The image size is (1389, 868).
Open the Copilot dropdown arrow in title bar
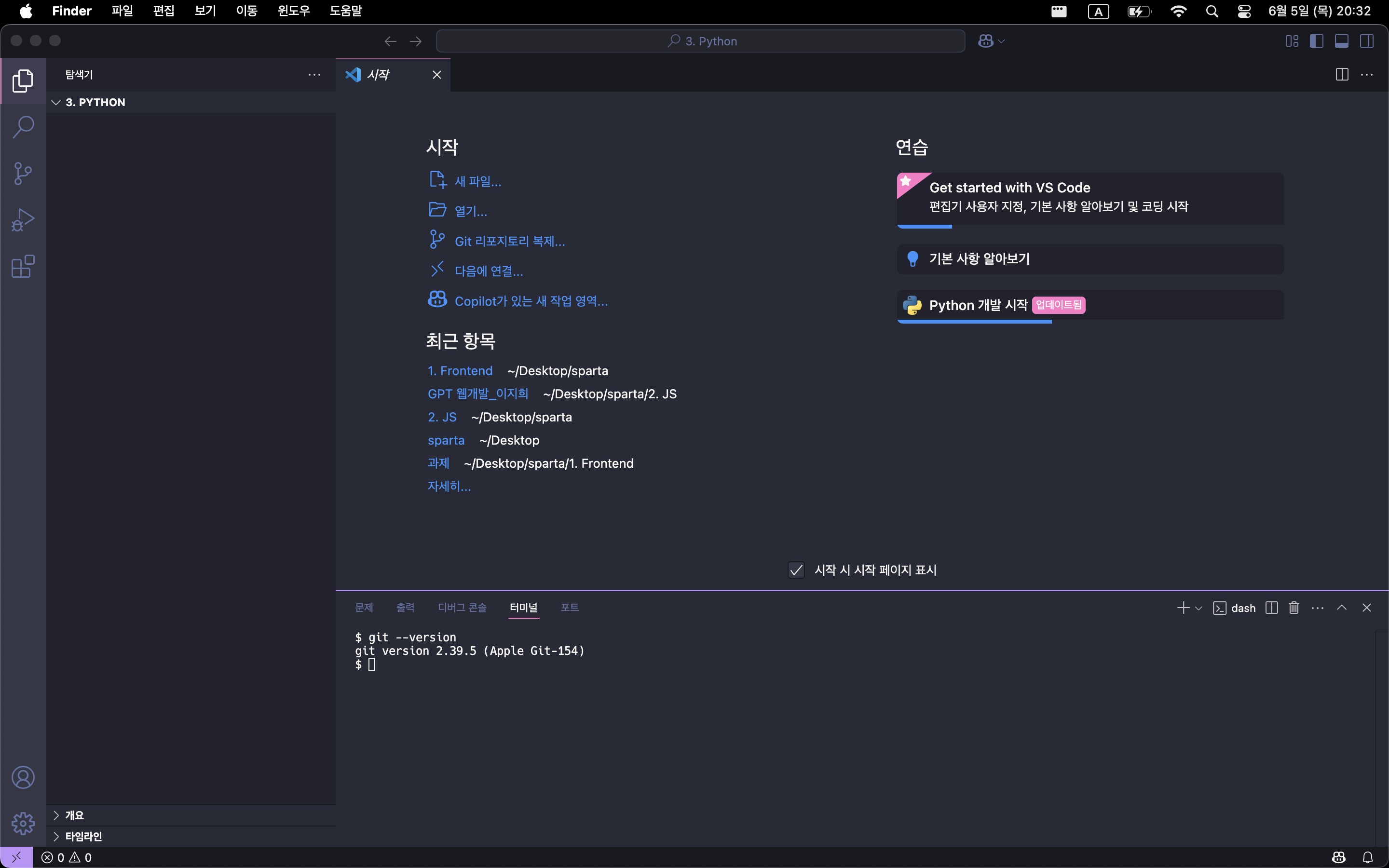(1002, 41)
